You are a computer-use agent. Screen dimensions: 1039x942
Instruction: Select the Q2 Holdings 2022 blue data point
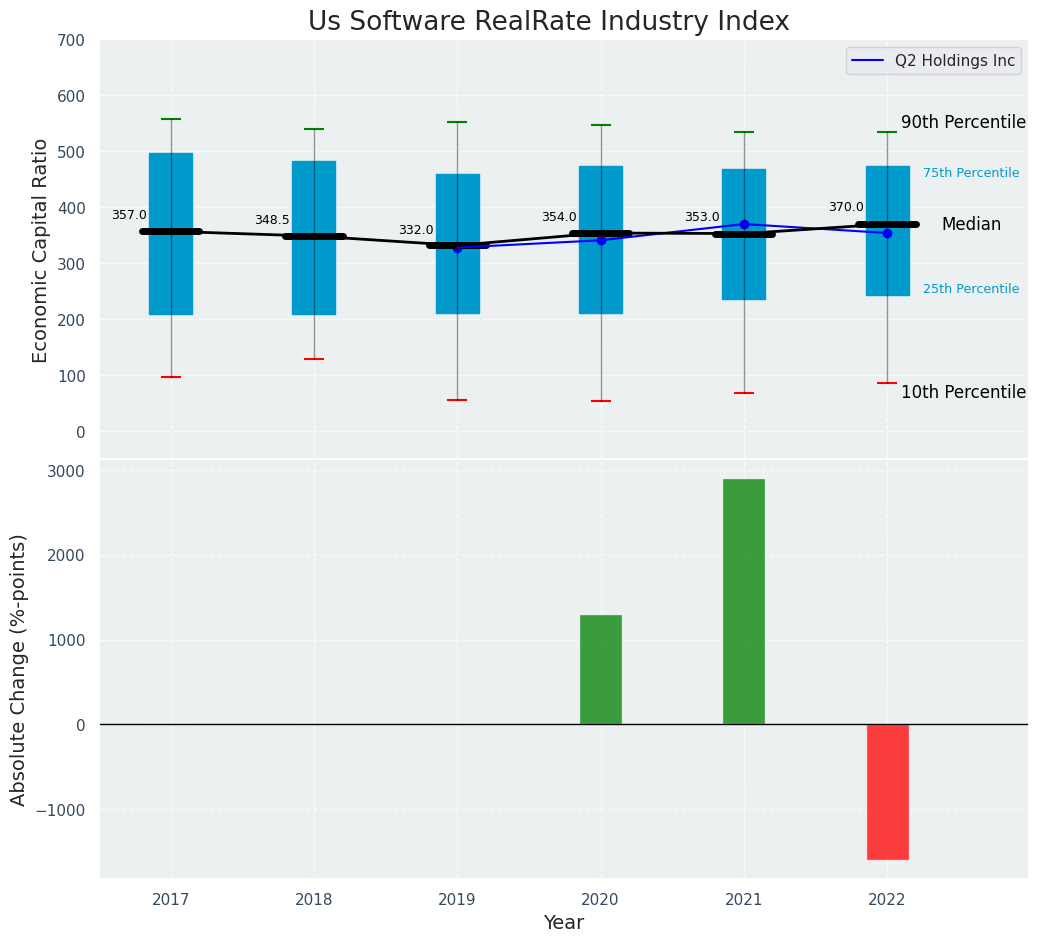click(887, 233)
